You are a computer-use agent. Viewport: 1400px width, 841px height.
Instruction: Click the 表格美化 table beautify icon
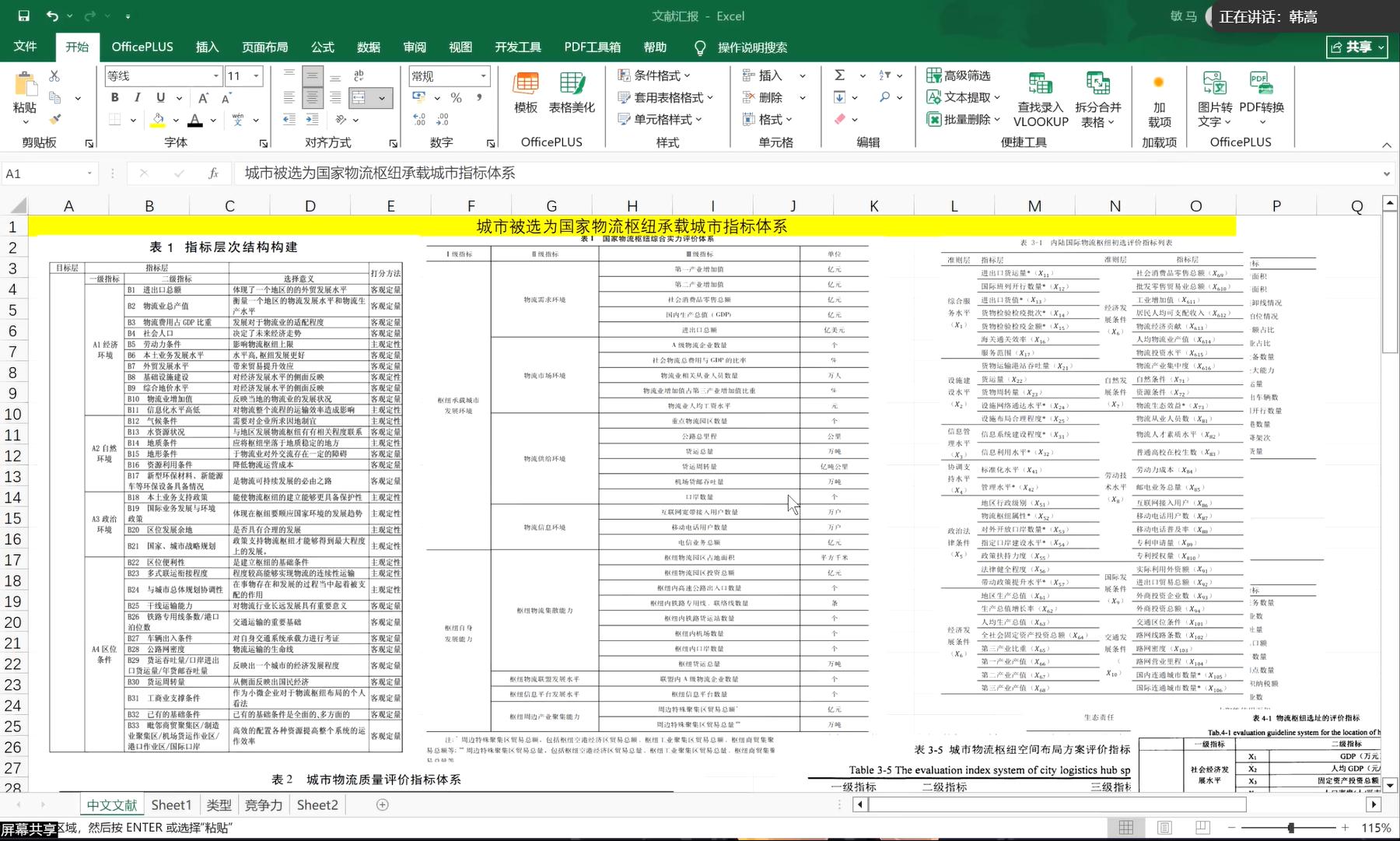(572, 93)
